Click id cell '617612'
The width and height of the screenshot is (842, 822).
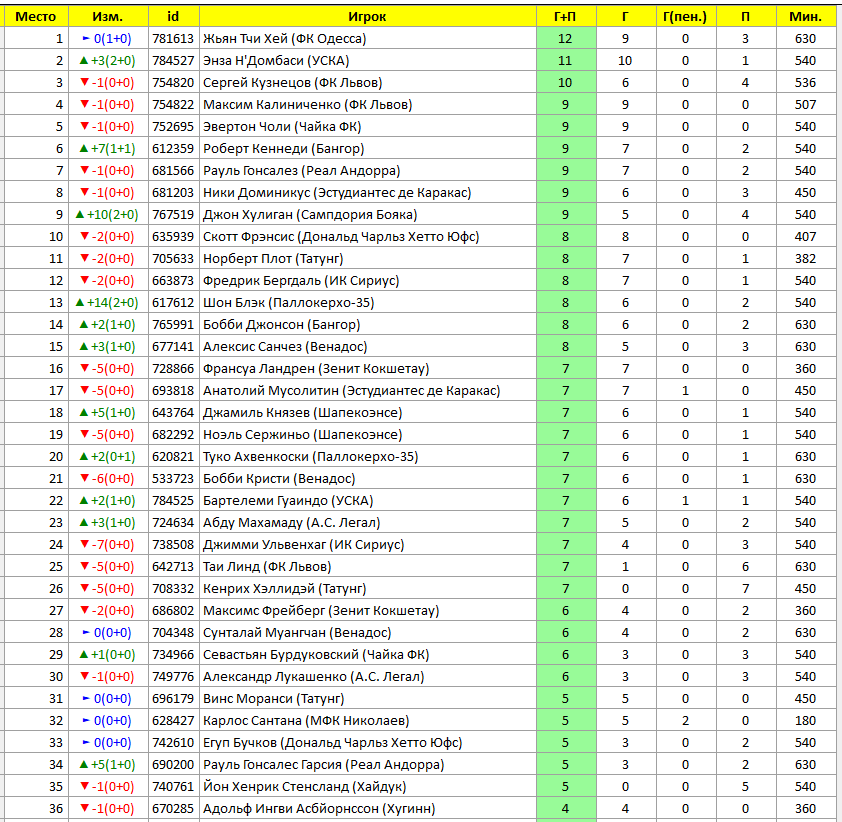(173, 303)
